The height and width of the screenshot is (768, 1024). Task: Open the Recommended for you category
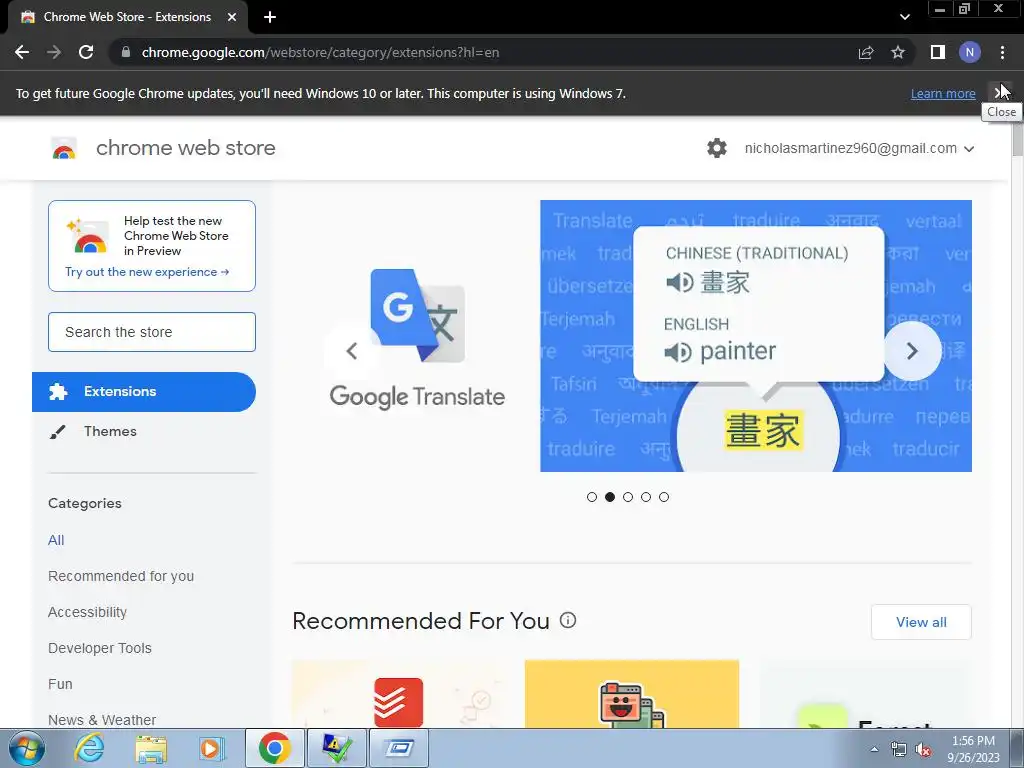click(121, 576)
